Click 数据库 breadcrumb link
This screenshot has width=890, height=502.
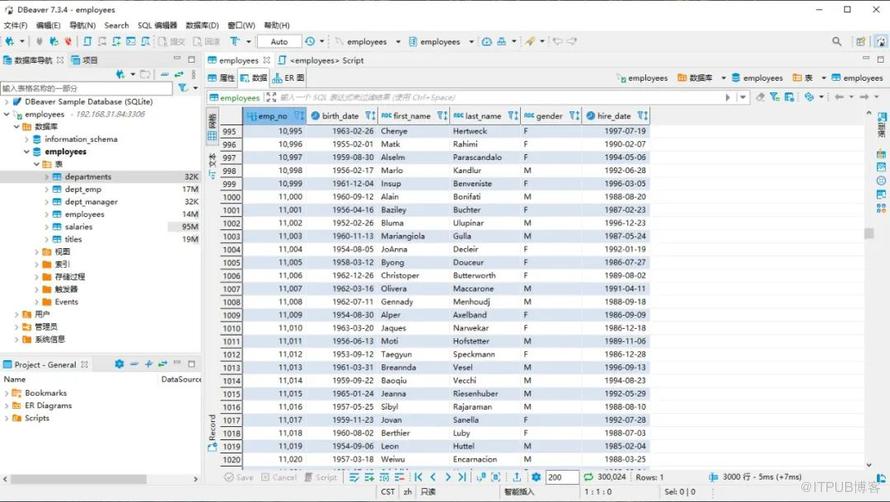695,78
